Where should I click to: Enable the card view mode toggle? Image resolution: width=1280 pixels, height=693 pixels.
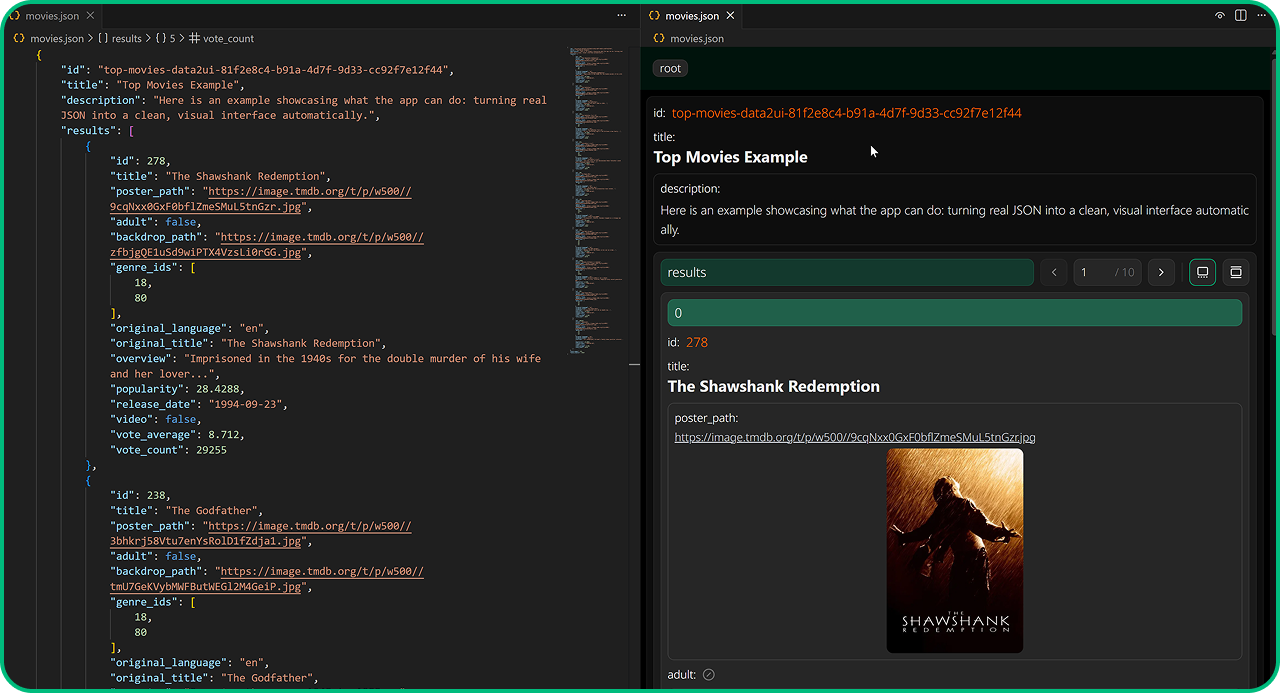(x=1202, y=272)
